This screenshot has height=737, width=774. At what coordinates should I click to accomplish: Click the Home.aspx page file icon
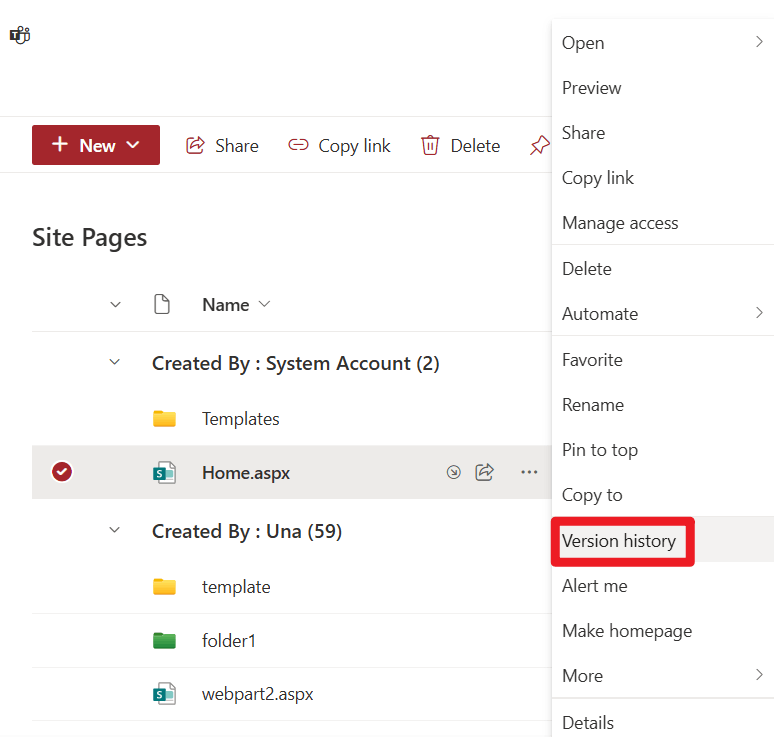click(164, 472)
